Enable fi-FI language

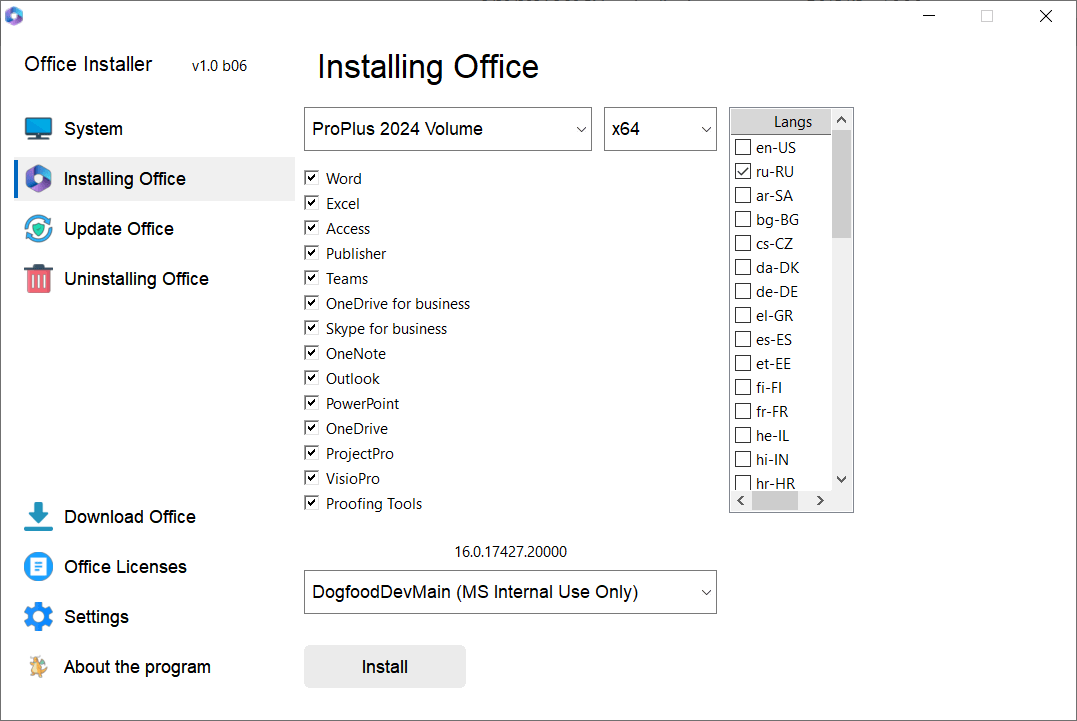742,387
